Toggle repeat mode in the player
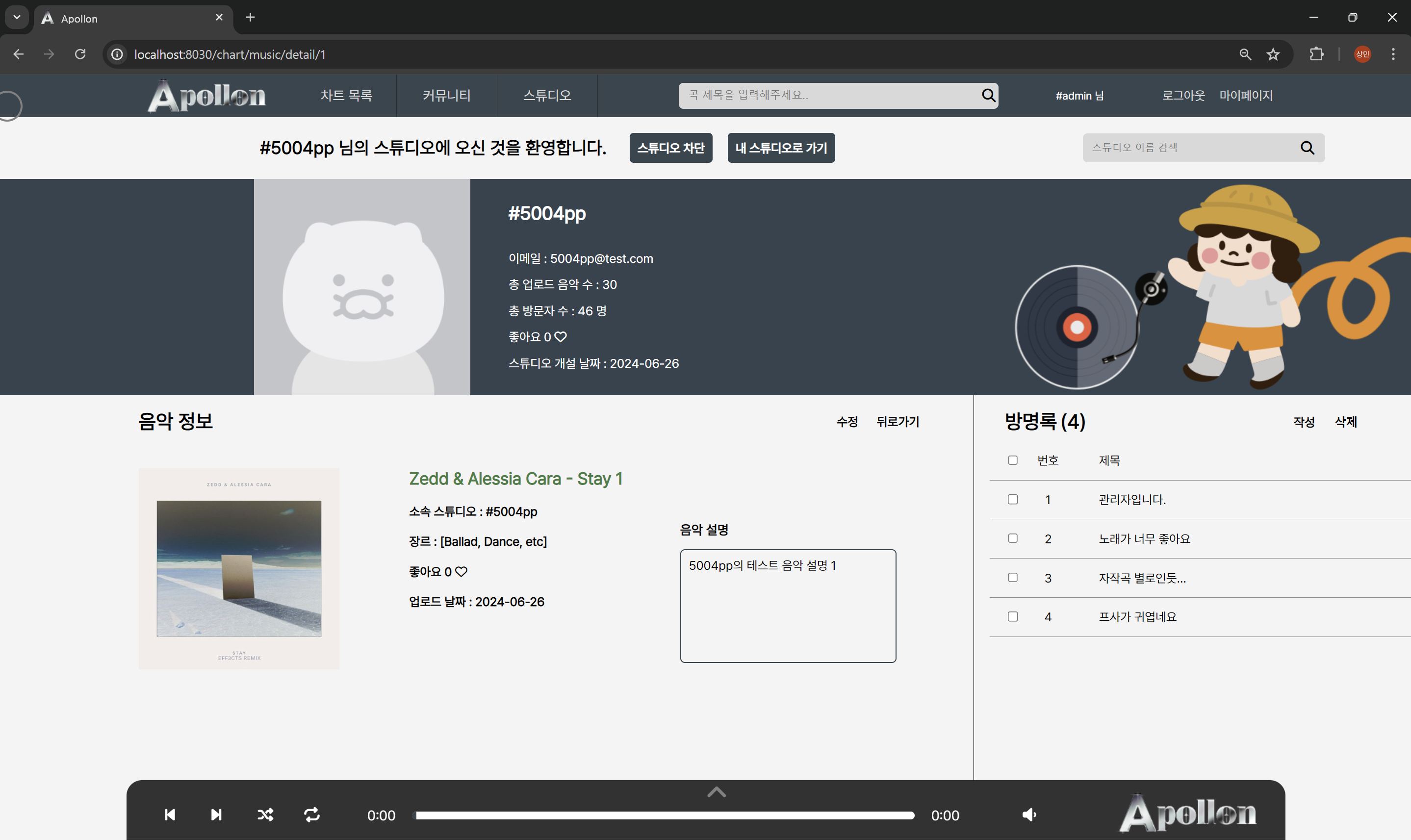This screenshot has width=1411, height=840. (x=312, y=815)
